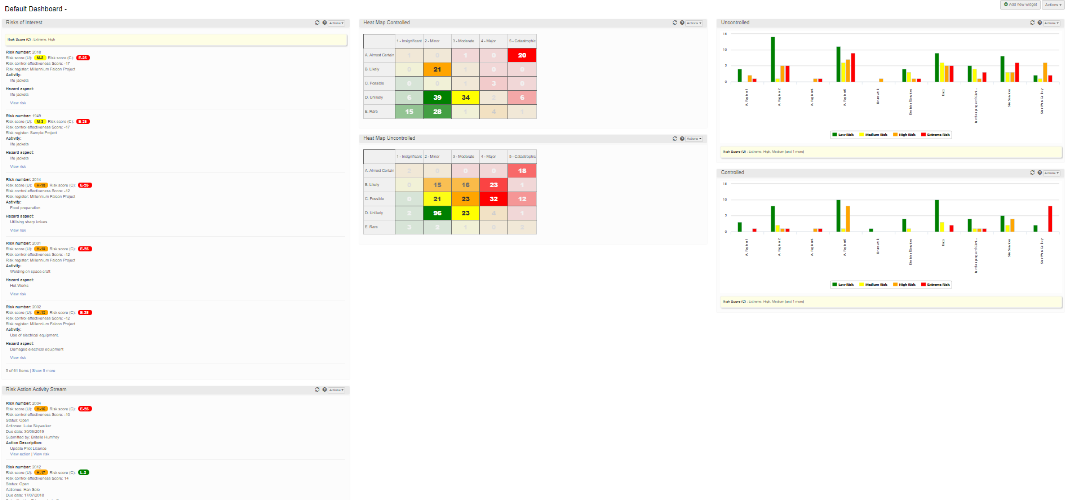Select red cell 20 in Heat Map Controlled
The image size is (1065, 500).
tap(522, 55)
